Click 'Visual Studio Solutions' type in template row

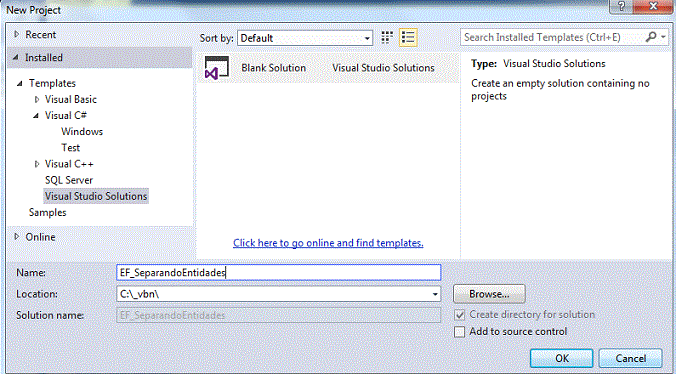click(383, 68)
